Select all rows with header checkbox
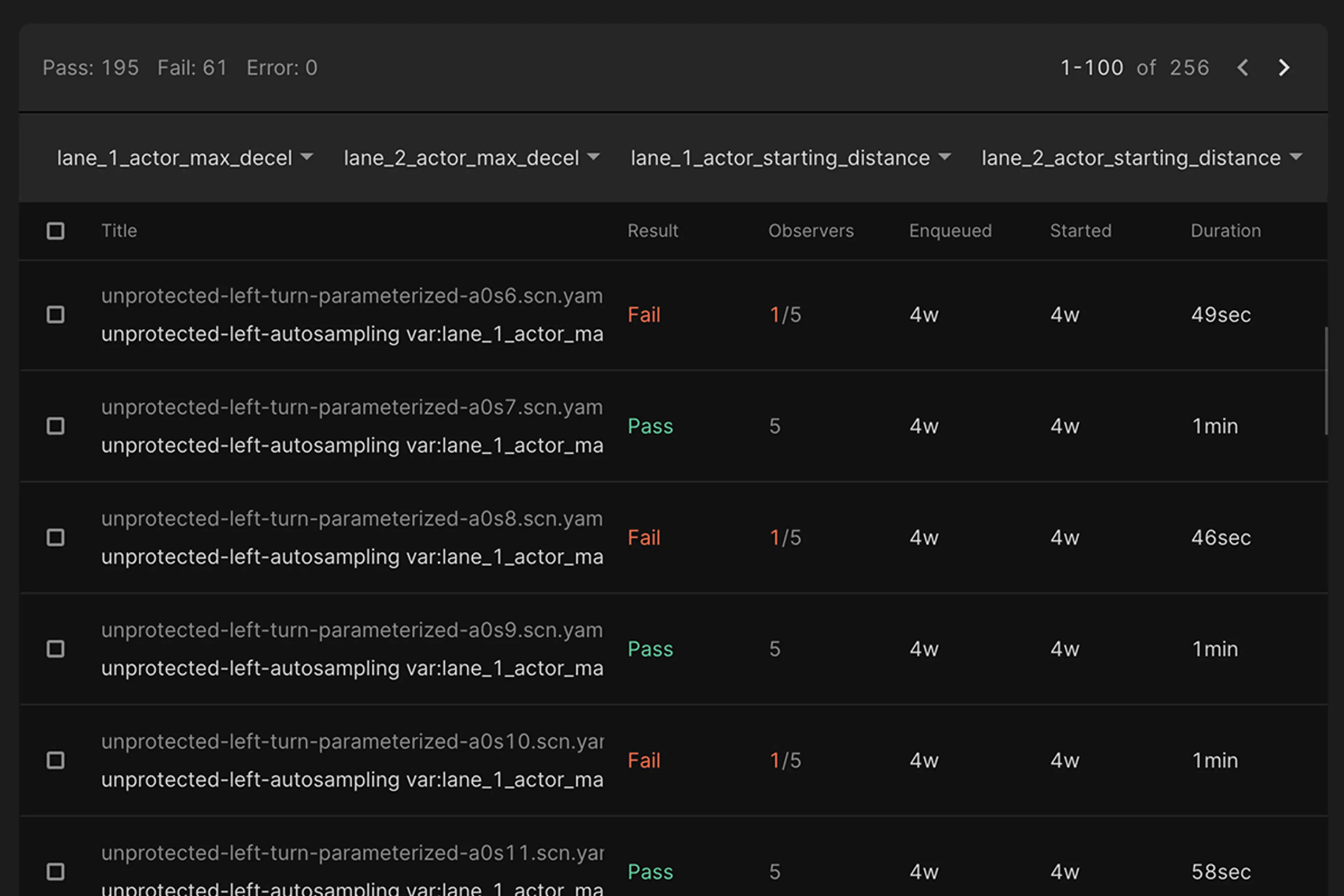The width and height of the screenshot is (1344, 896). tap(55, 231)
